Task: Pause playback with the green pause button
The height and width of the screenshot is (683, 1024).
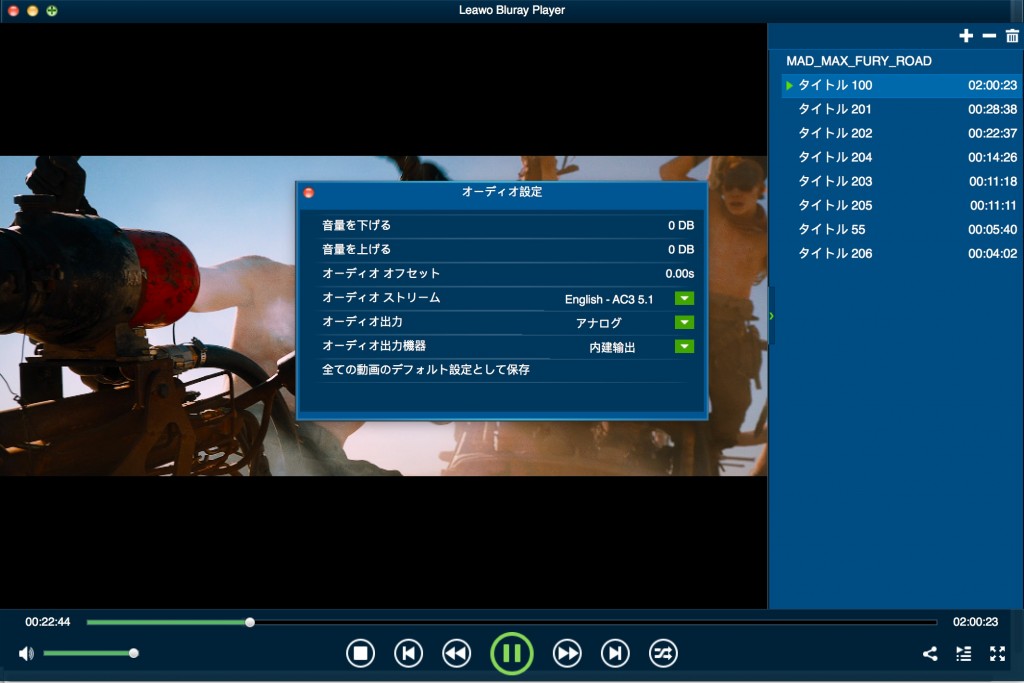Action: [512, 653]
